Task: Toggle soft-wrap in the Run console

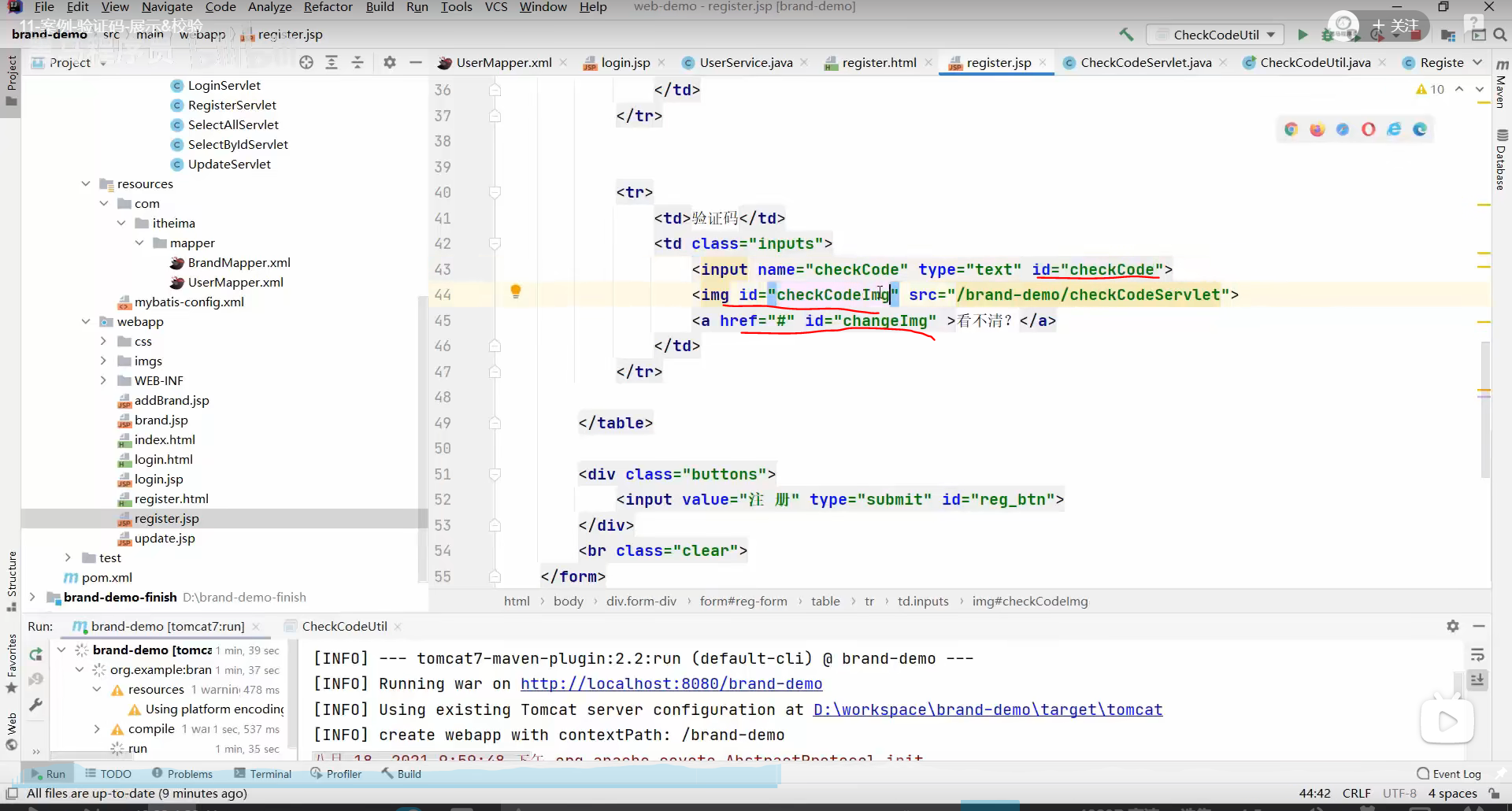Action: [1477, 655]
